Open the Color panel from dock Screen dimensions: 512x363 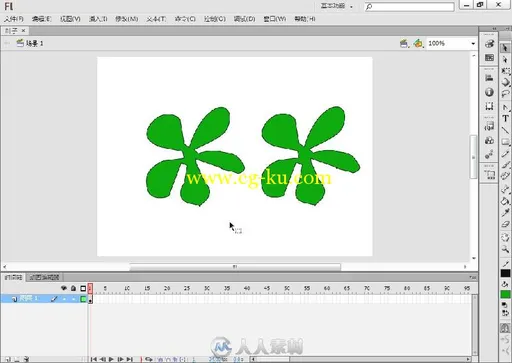coord(489,44)
